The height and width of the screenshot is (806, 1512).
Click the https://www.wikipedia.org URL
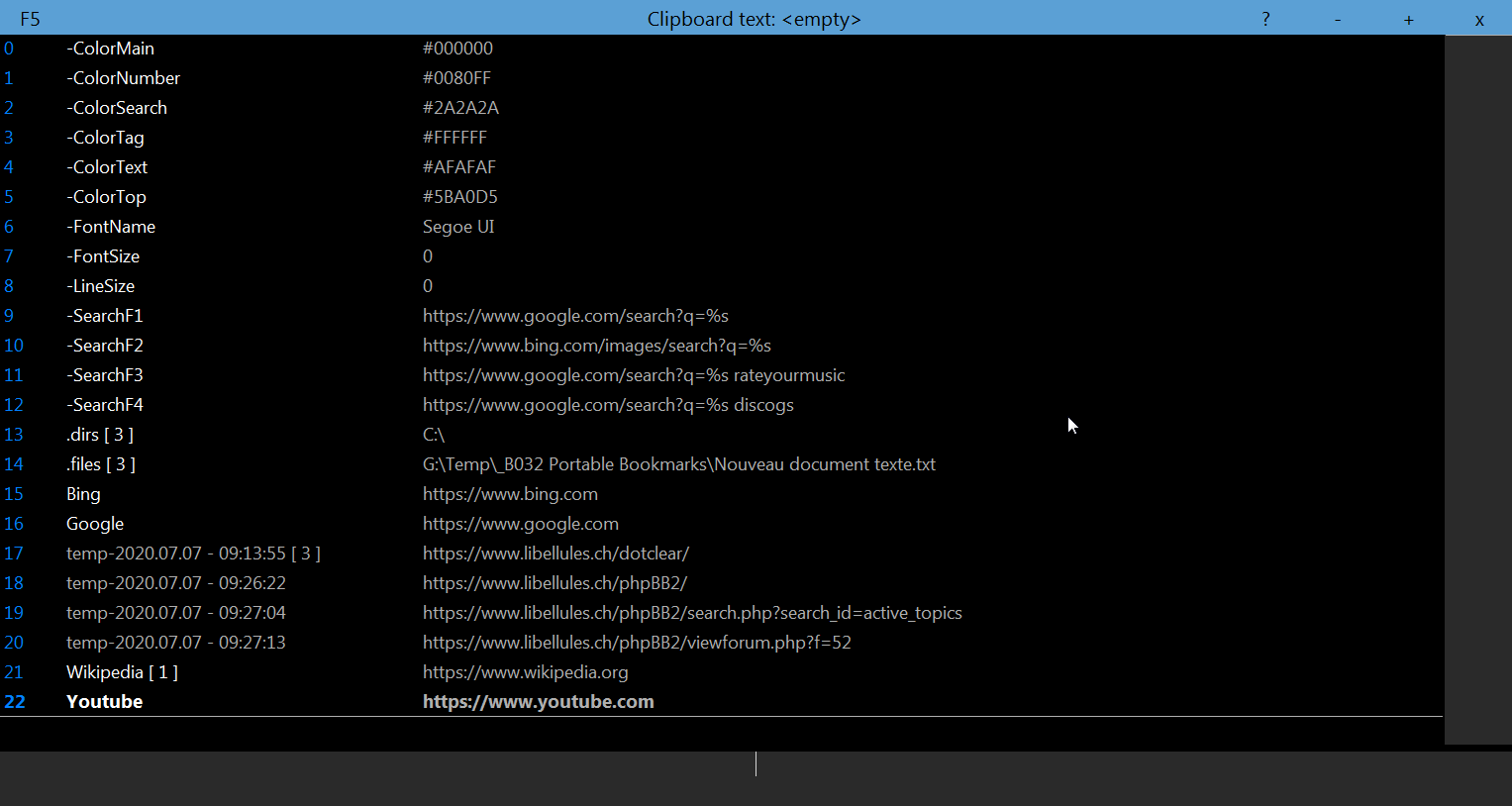click(526, 672)
